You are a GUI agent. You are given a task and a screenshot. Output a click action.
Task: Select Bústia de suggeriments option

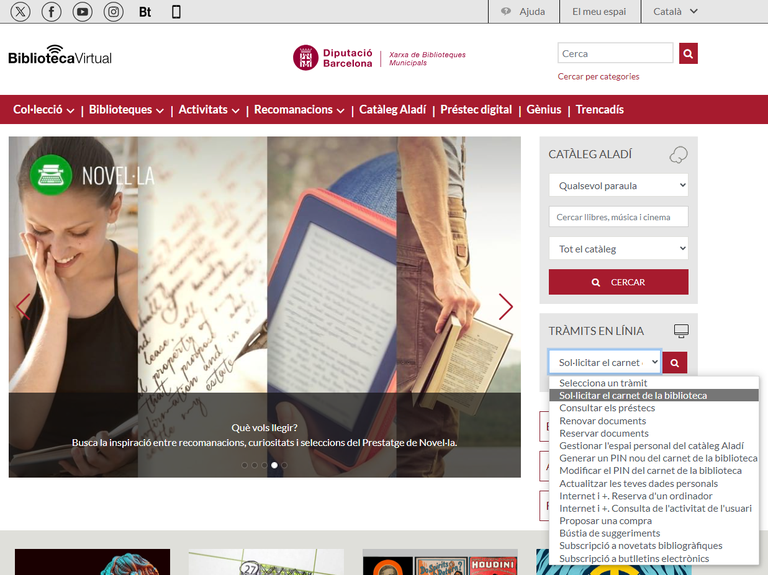(654, 533)
